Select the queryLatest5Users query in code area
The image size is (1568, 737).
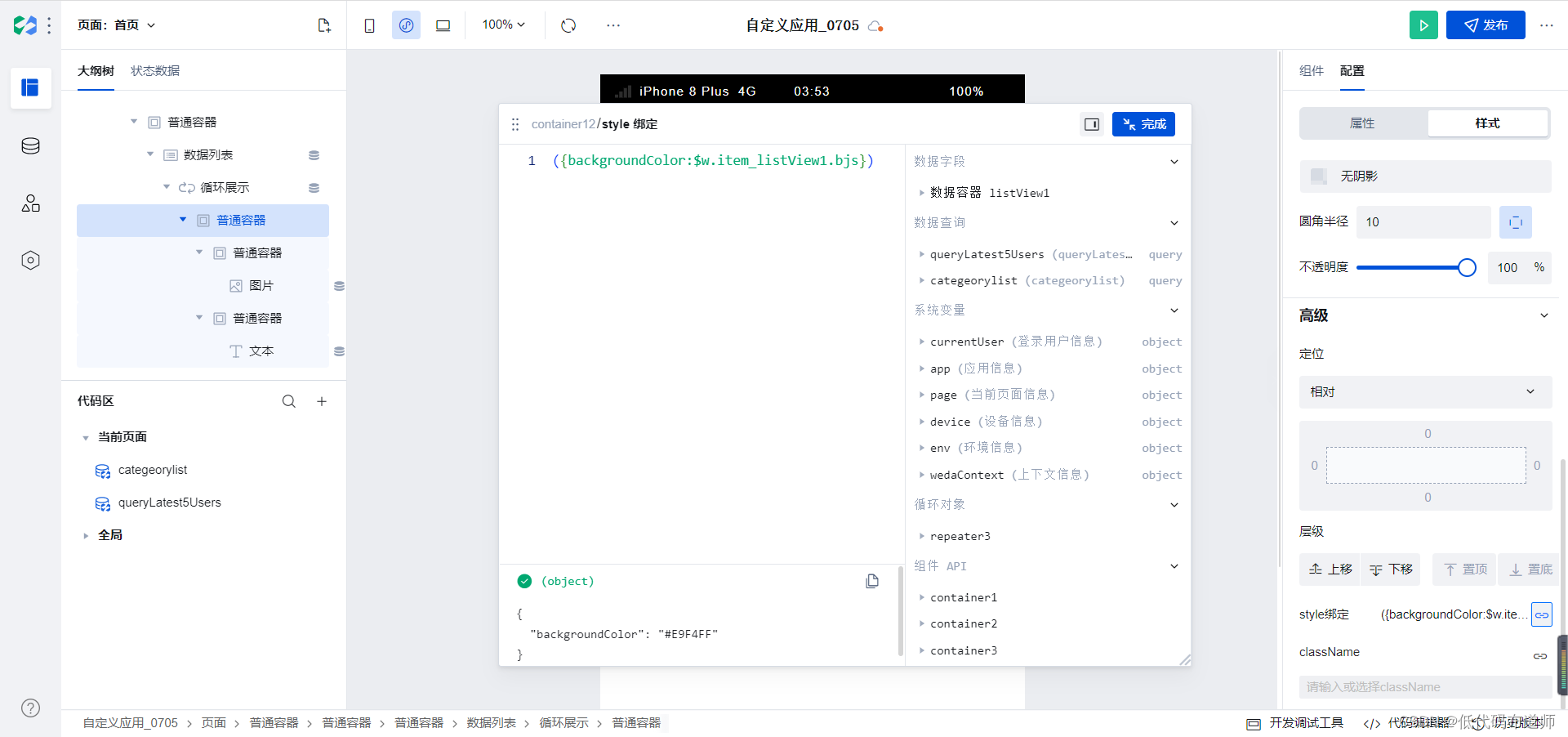[x=169, y=503]
